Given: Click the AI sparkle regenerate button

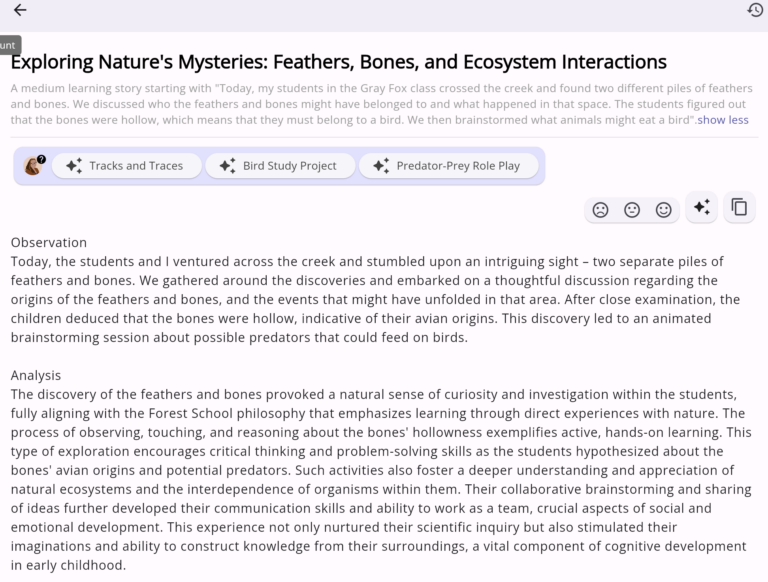Looking at the screenshot, I should click(x=702, y=207).
